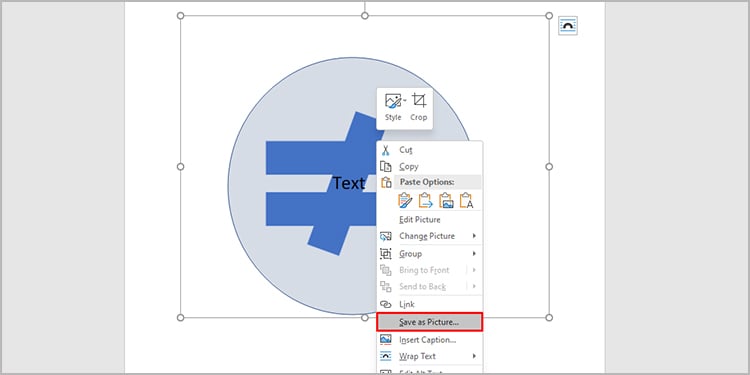Click the Change Picture icon

(386, 236)
